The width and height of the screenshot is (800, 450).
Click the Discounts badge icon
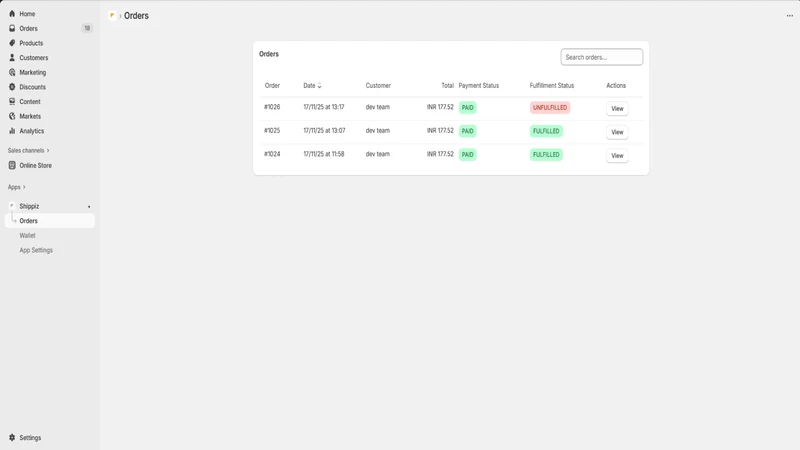click(12, 87)
